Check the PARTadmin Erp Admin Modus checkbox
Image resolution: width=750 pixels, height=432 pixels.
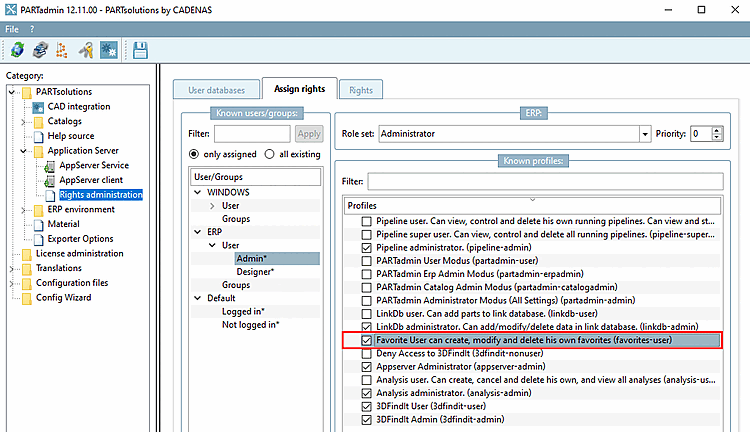[x=366, y=275]
